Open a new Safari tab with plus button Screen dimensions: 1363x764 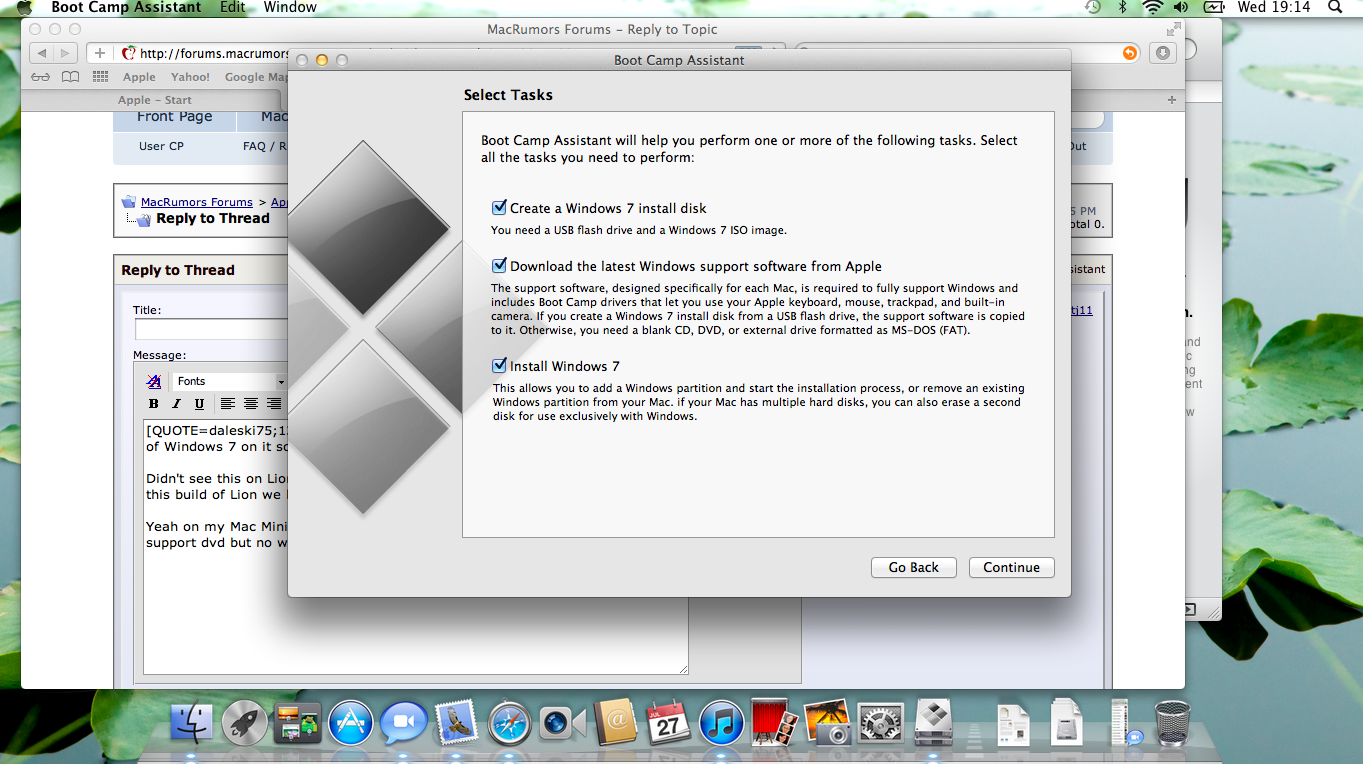1172,100
